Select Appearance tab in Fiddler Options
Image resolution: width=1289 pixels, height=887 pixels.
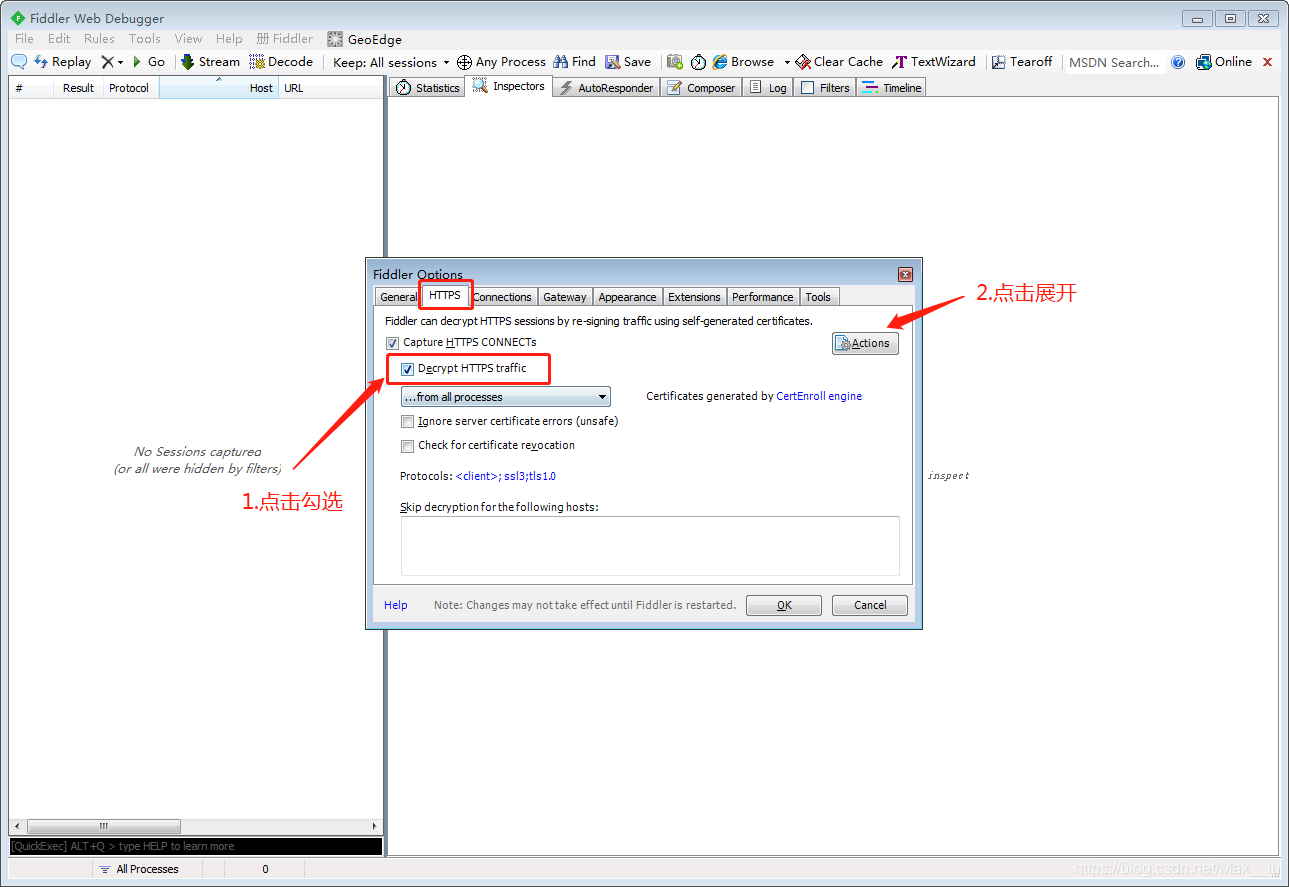point(628,297)
